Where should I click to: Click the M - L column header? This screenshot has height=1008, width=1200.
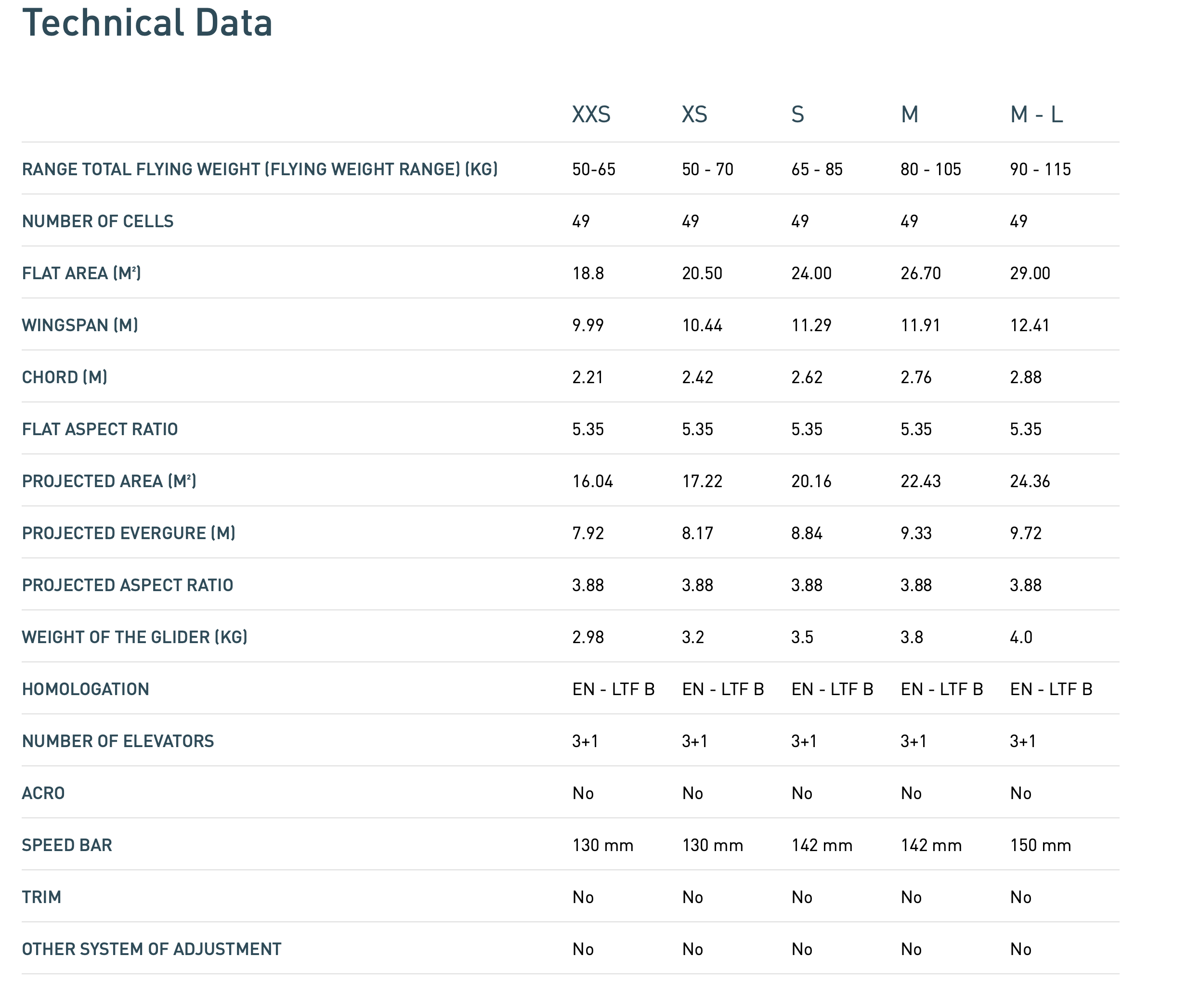(x=1036, y=114)
